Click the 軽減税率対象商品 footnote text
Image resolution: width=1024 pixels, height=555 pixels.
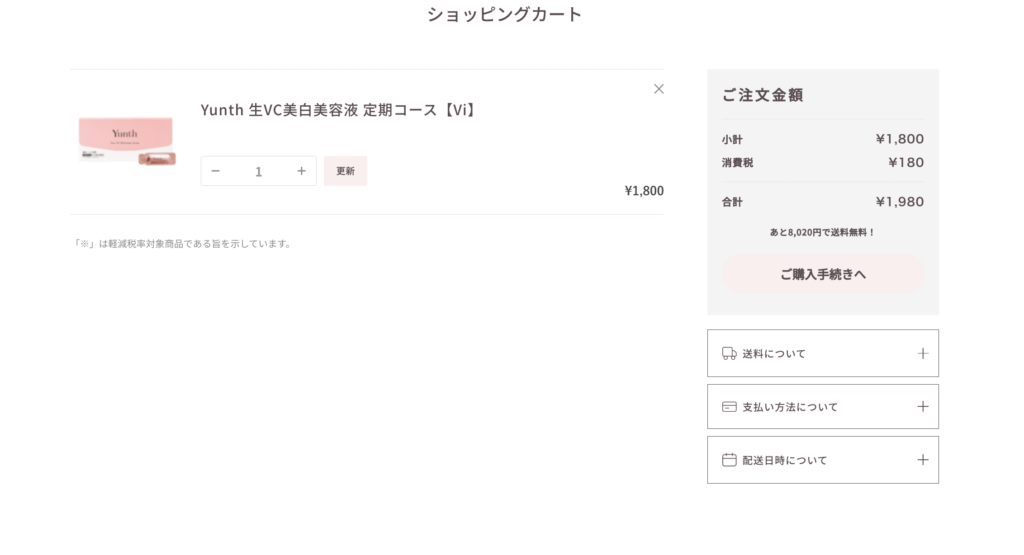pos(182,244)
